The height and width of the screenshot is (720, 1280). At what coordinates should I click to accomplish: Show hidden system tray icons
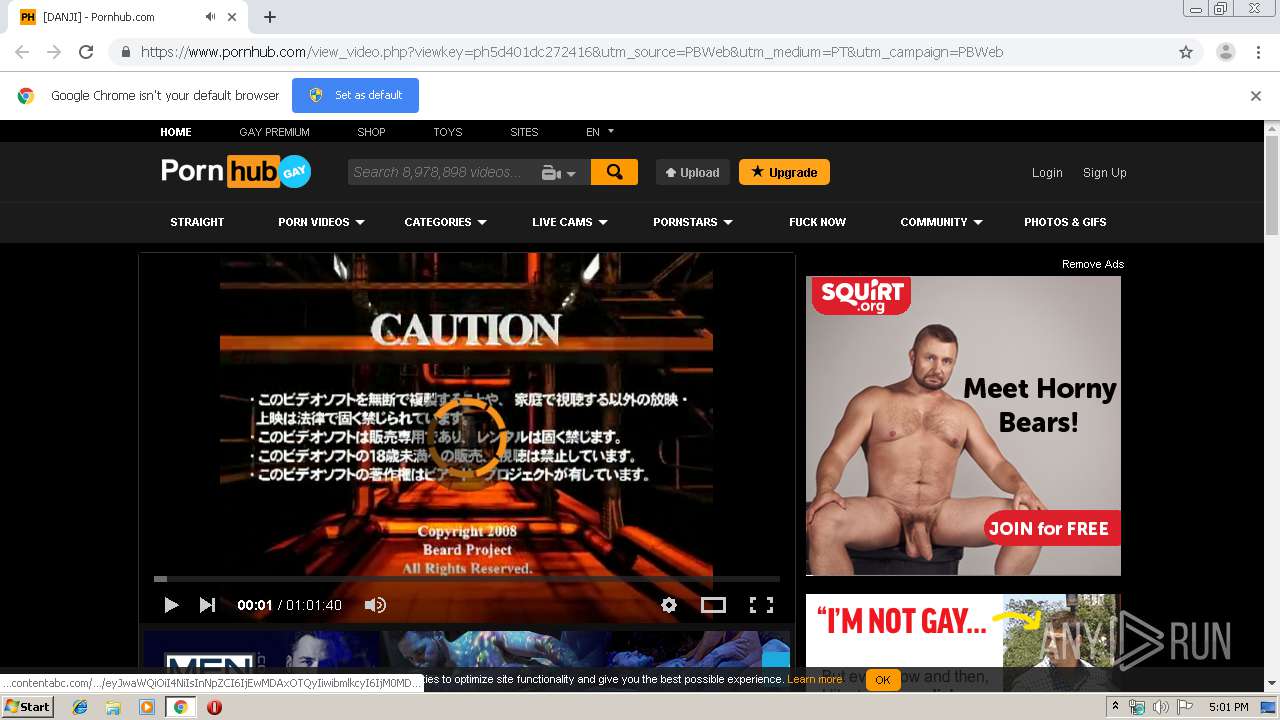click(1115, 707)
